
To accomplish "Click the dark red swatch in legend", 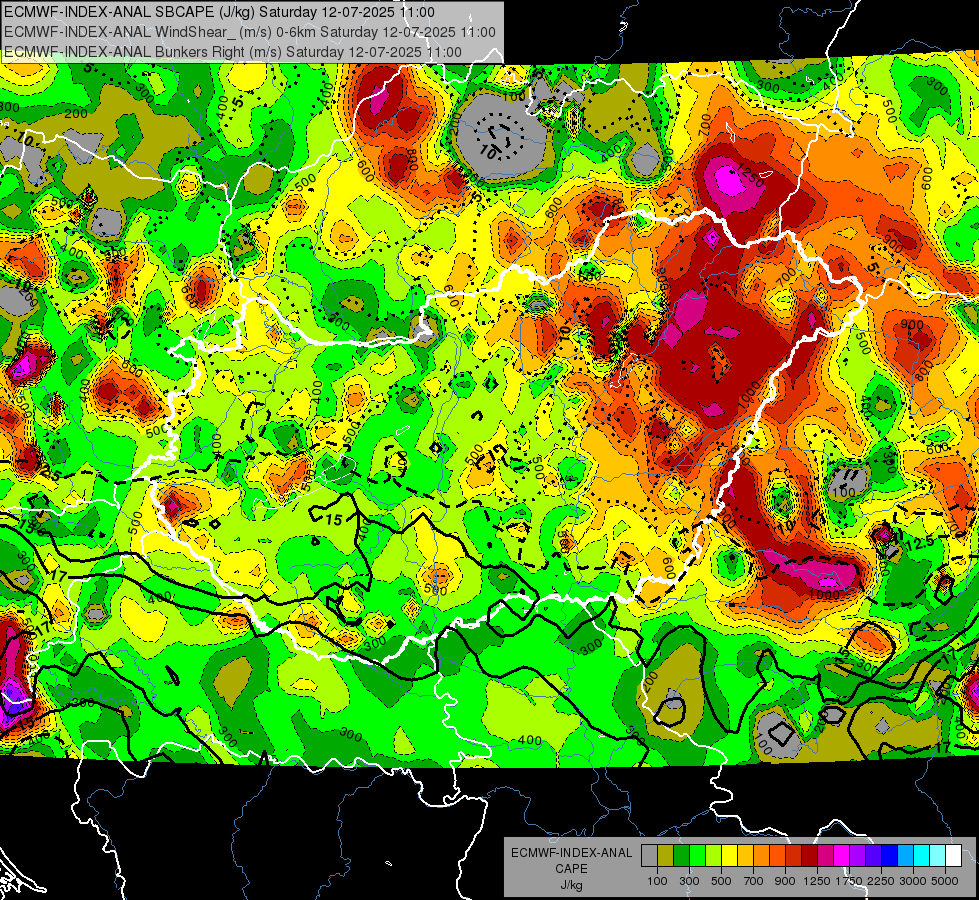I will pyautogui.click(x=809, y=855).
